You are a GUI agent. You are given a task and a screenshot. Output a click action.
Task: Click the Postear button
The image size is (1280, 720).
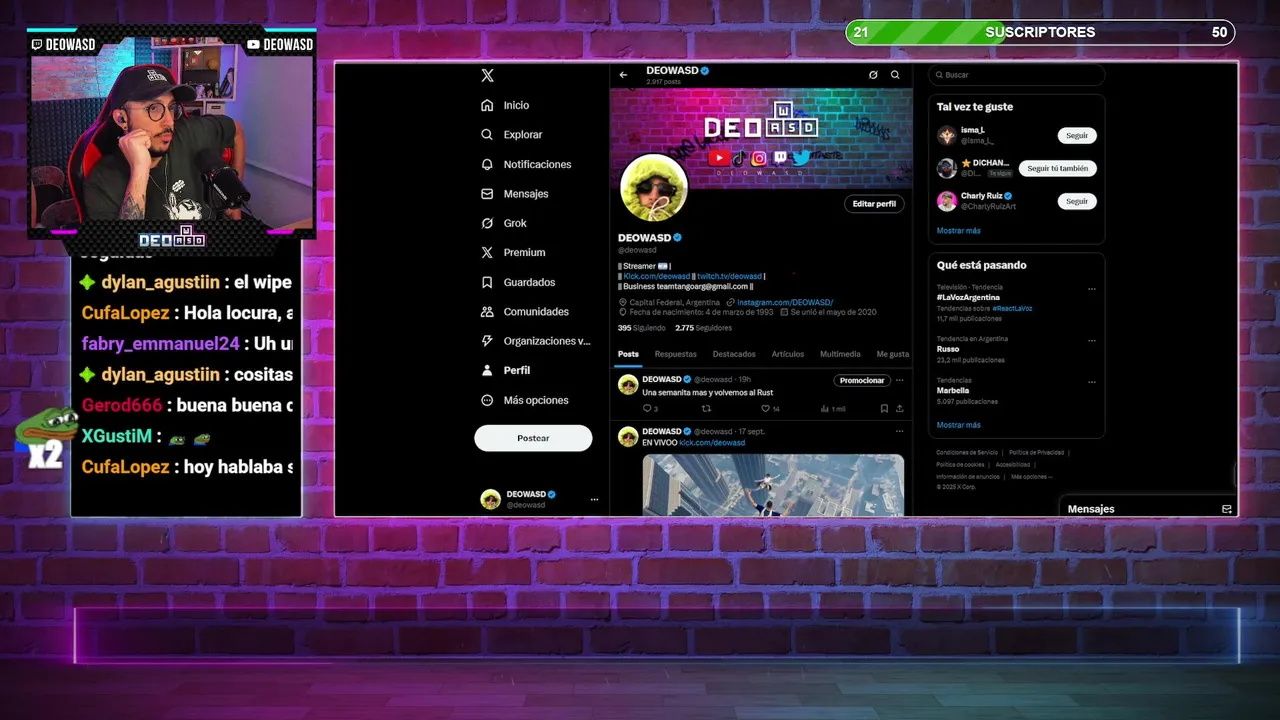533,438
